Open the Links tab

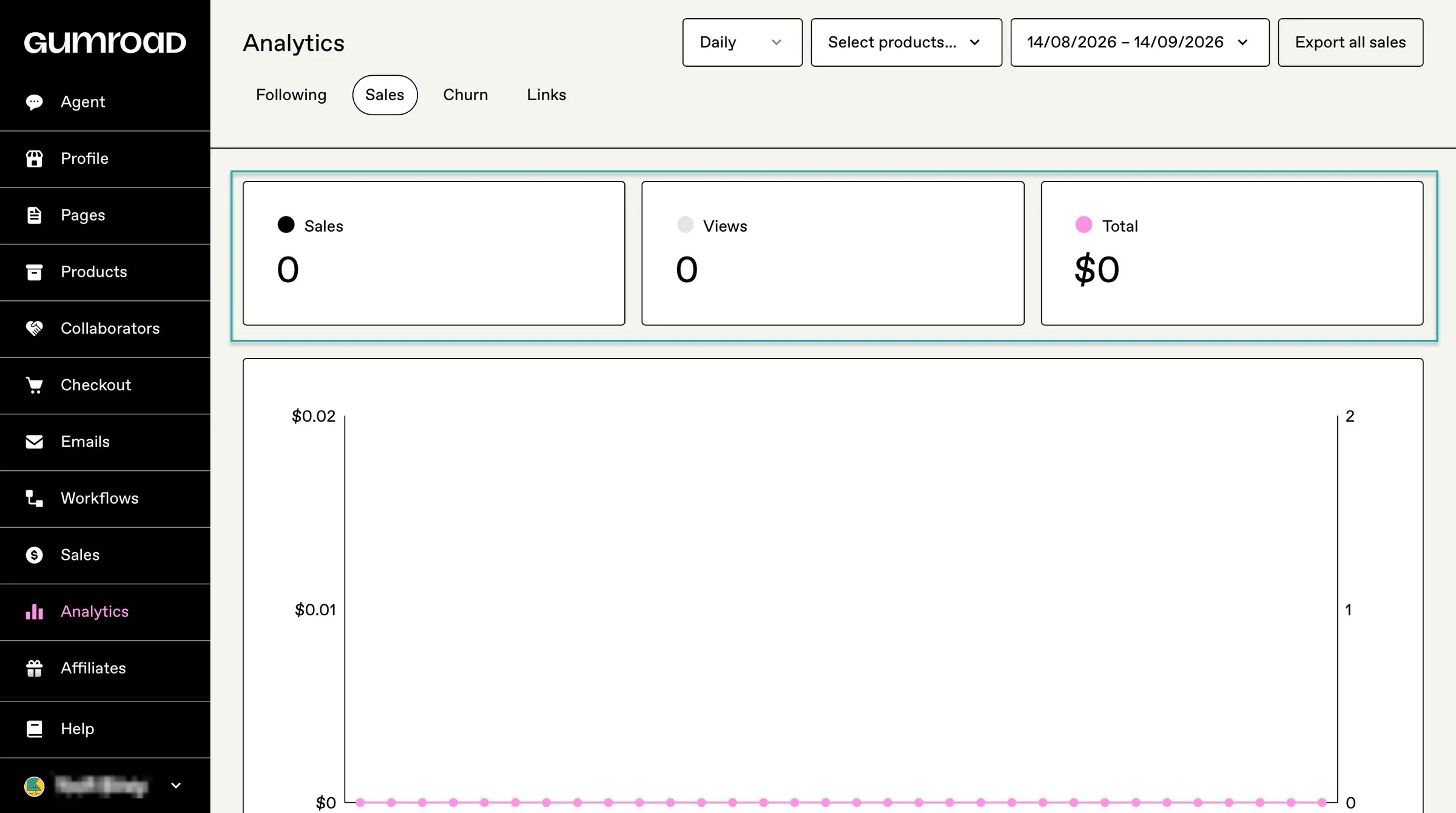[546, 95]
